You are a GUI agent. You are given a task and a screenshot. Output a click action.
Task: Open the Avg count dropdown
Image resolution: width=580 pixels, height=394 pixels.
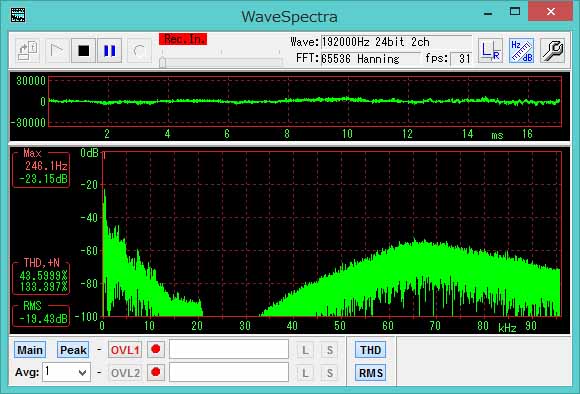pos(67,372)
